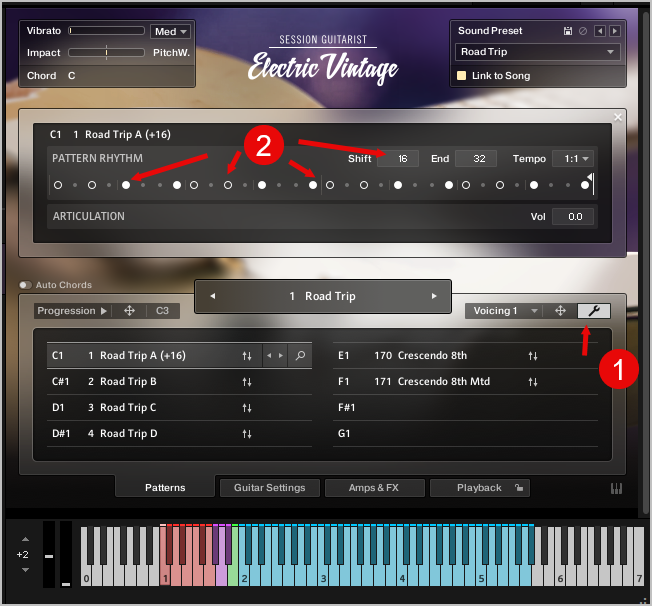
Task: Open the Voicing 1 dropdown
Action: pyautogui.click(x=504, y=311)
